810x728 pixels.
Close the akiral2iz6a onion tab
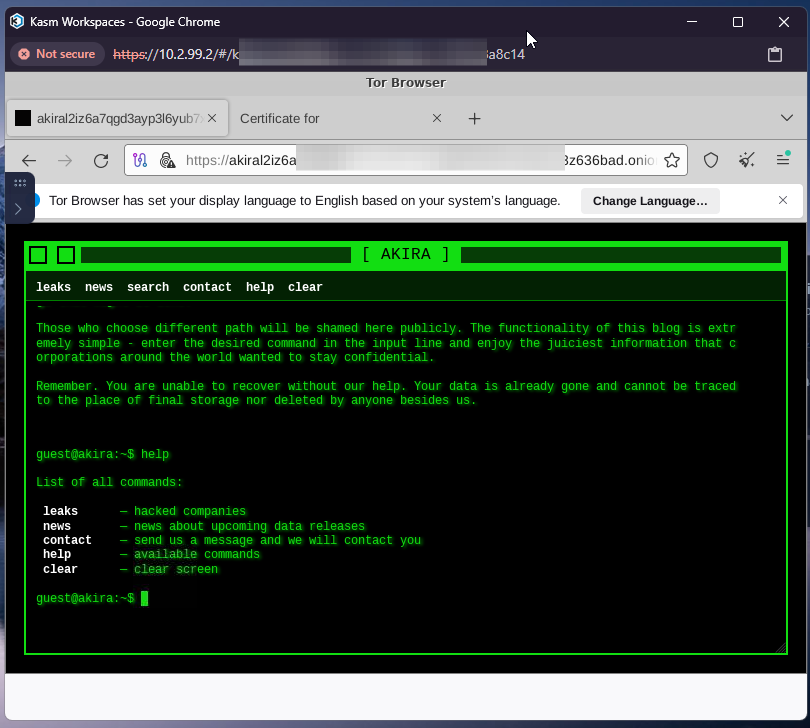point(212,118)
